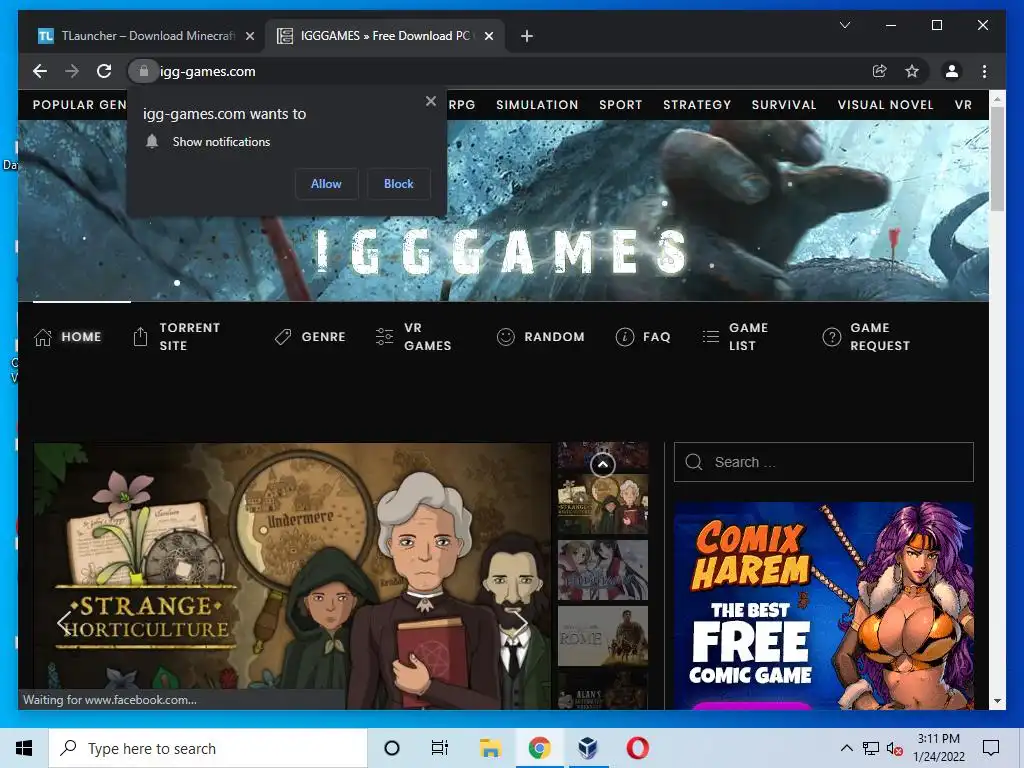Open the Chrome profile avatar
Viewport: 1024px width, 768px height.
pyautogui.click(x=952, y=71)
